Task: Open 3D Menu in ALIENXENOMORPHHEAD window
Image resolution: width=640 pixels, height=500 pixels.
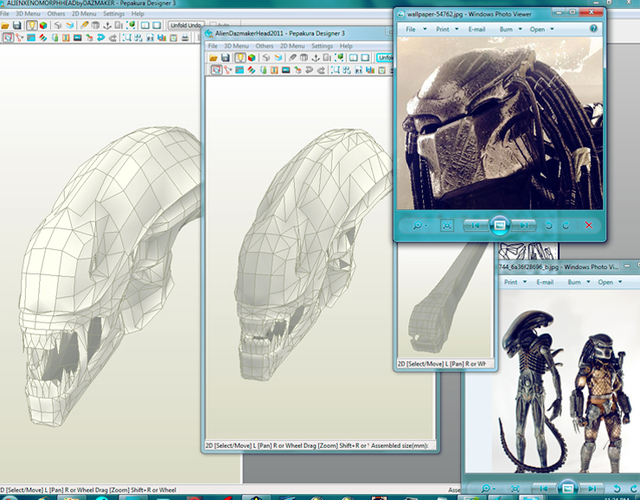Action: pyautogui.click(x=28, y=13)
